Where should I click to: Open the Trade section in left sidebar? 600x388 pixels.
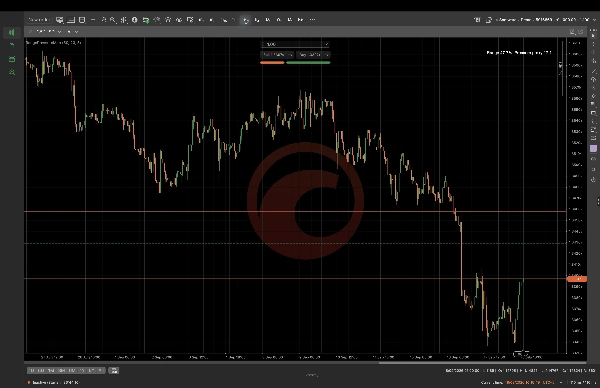[x=12, y=33]
